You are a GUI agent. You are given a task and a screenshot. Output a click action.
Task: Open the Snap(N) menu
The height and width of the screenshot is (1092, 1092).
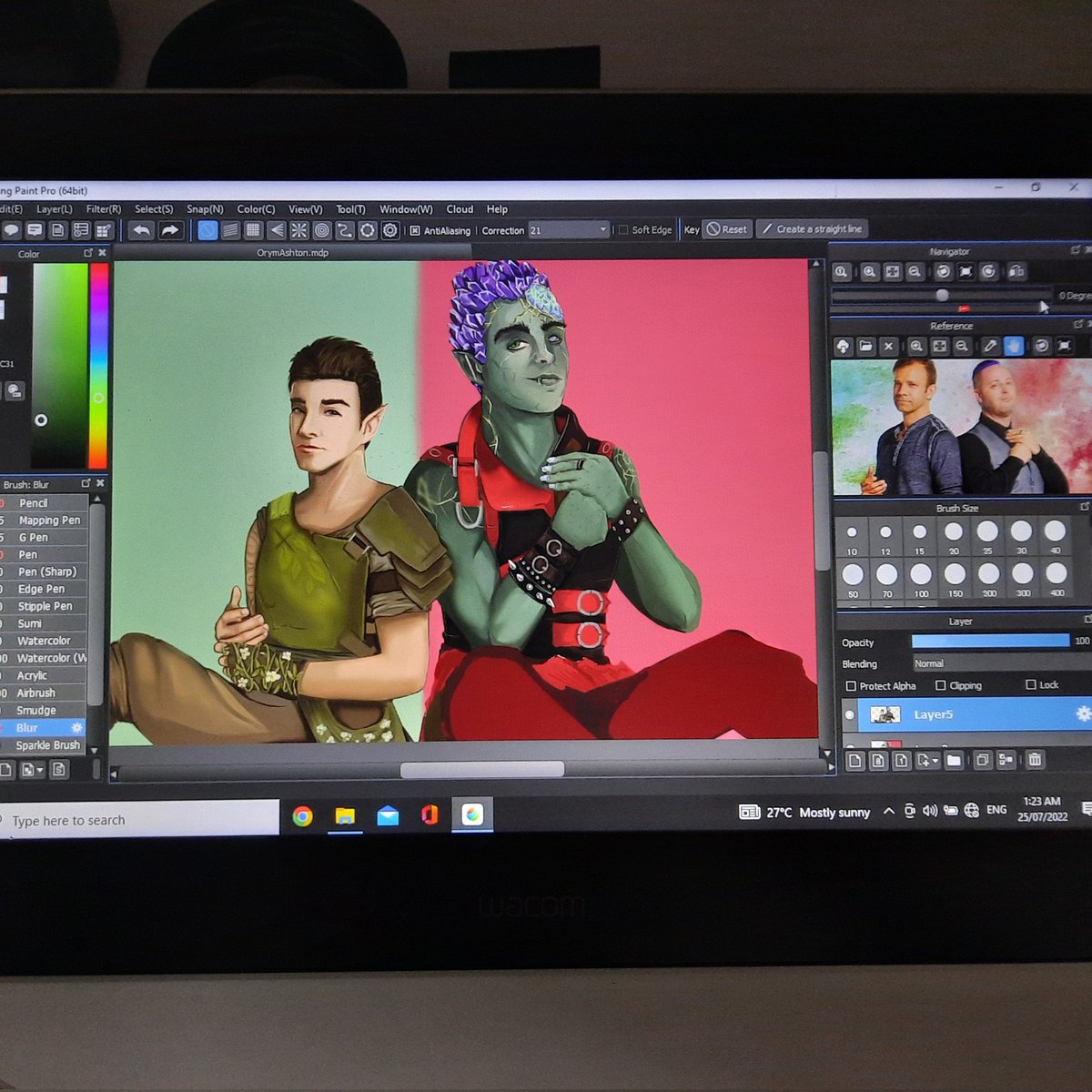205,209
